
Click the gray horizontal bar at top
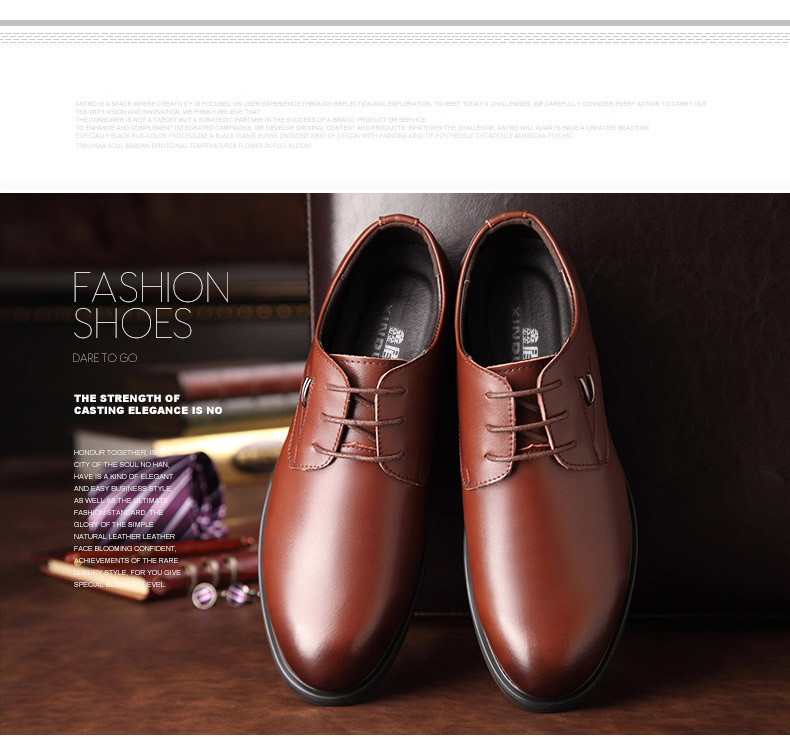pyautogui.click(x=395, y=22)
